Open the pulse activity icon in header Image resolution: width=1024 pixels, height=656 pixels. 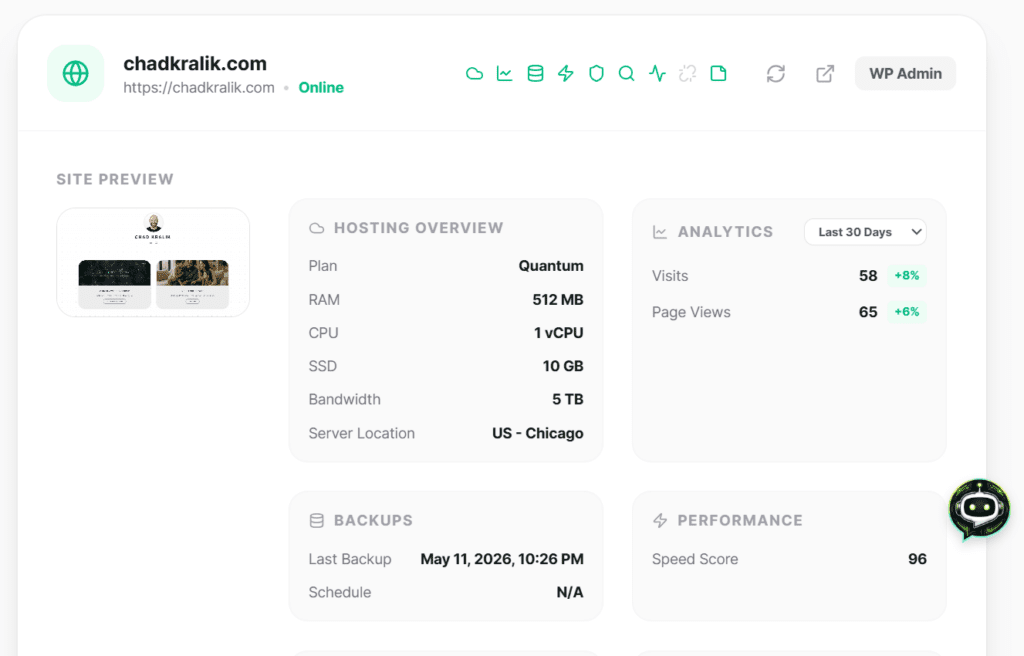coord(657,74)
